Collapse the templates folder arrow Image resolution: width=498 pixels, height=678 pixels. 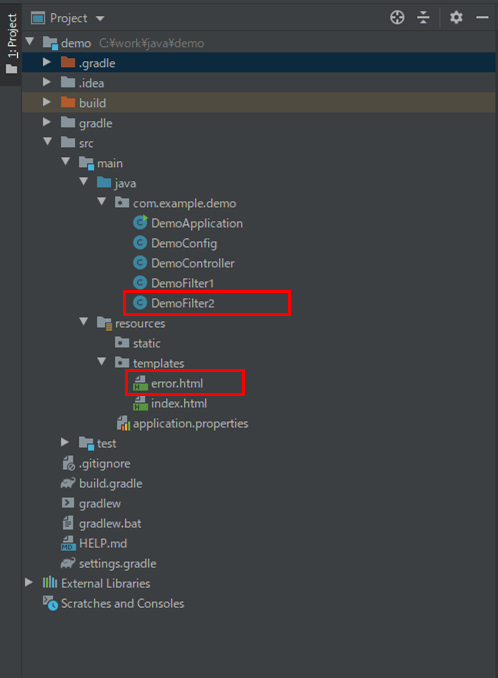pos(102,361)
